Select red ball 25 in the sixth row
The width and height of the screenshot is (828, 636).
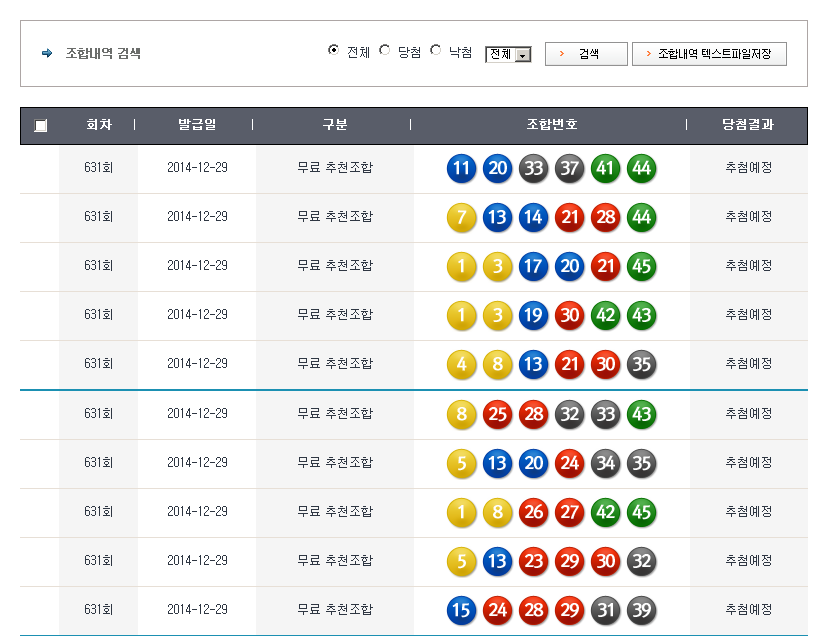(497, 414)
